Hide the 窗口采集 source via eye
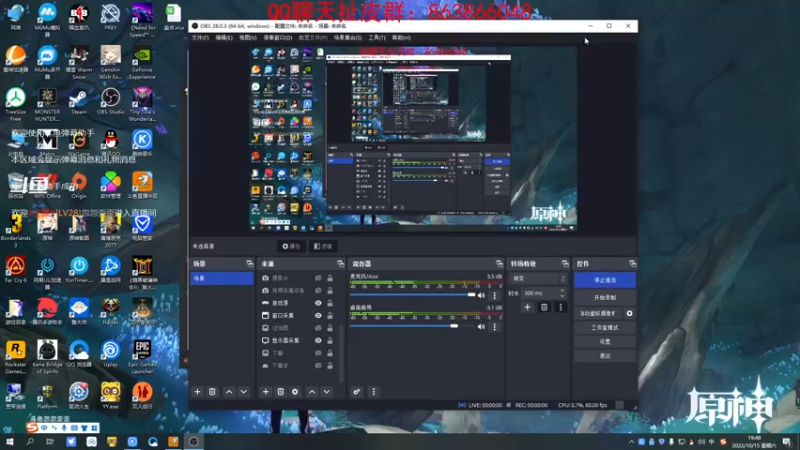800x450 pixels. (x=318, y=315)
